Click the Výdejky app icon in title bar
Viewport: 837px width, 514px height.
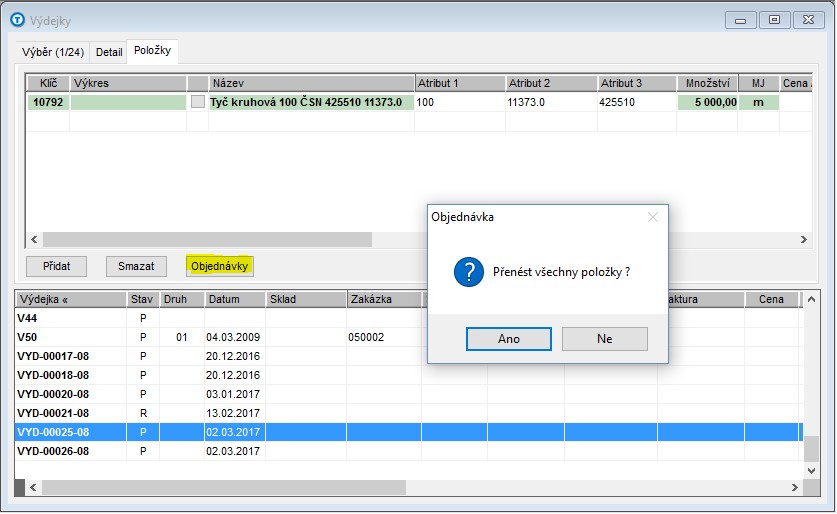click(x=16, y=20)
